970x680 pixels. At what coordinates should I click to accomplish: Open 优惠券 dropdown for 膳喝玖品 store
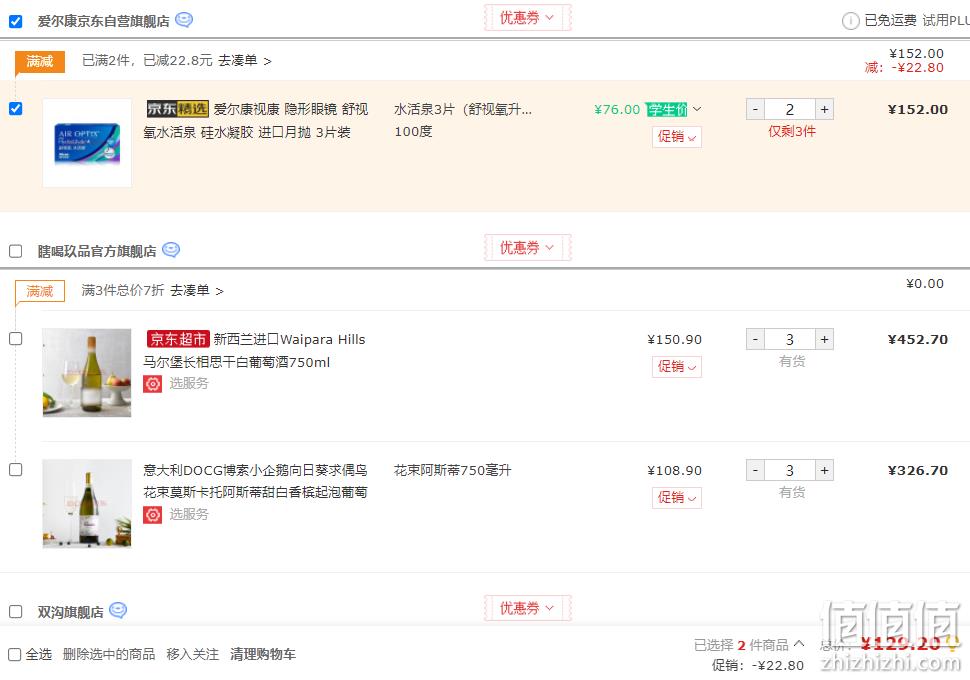528,248
